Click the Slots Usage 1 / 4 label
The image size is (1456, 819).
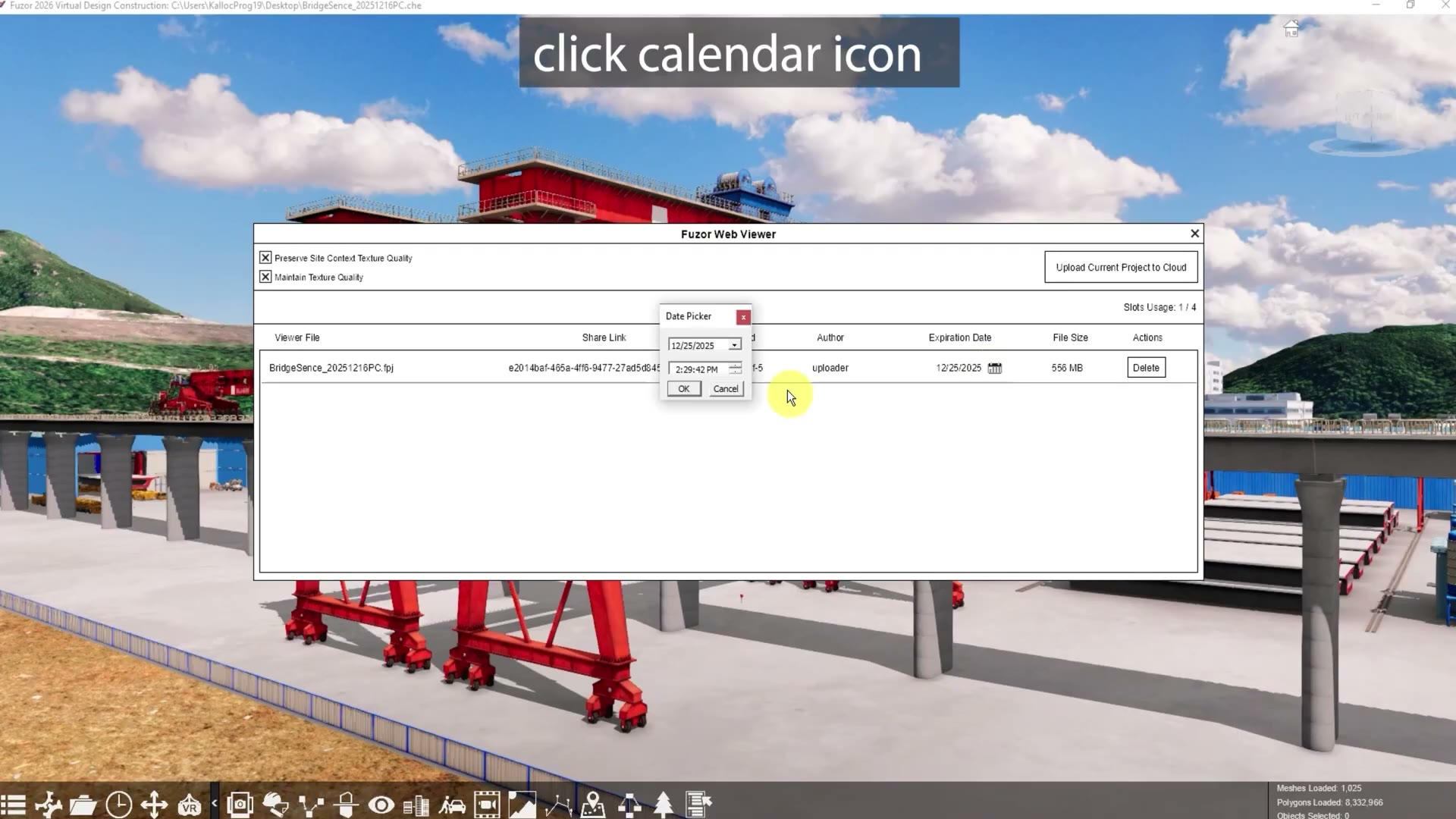[x=1159, y=307]
